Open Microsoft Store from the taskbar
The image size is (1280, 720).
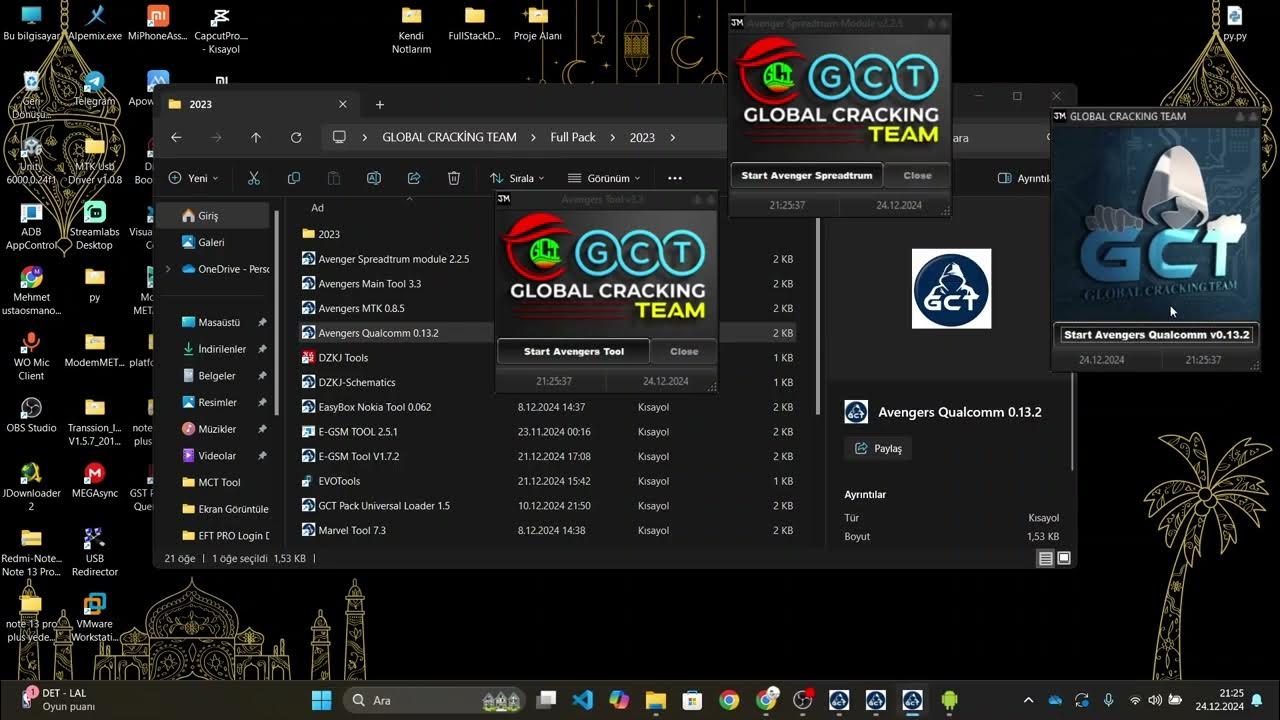[692, 700]
